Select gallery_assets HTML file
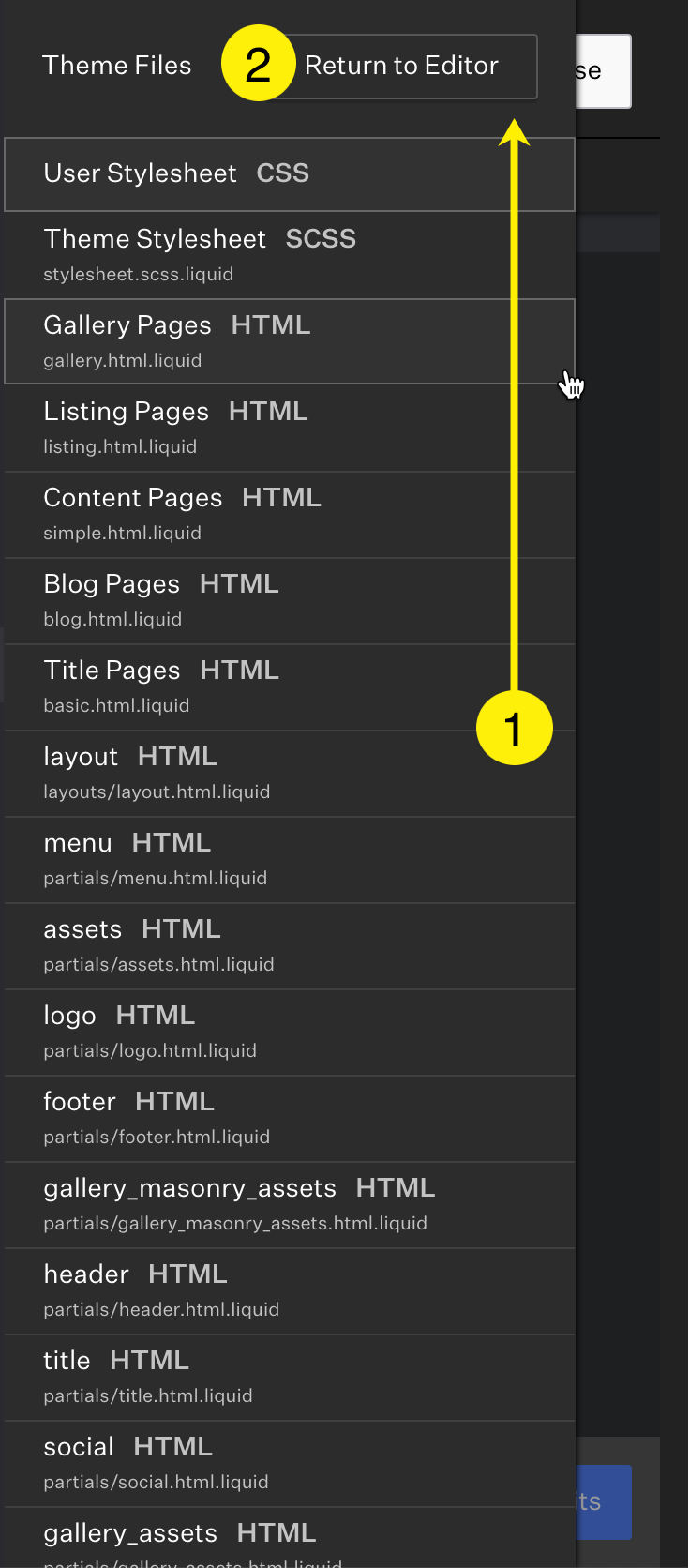The image size is (690, 1568). click(x=290, y=1538)
